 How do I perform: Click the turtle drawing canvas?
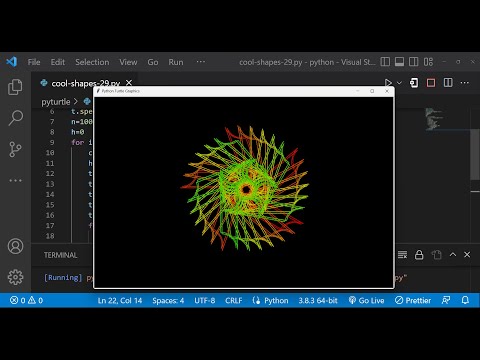click(244, 192)
